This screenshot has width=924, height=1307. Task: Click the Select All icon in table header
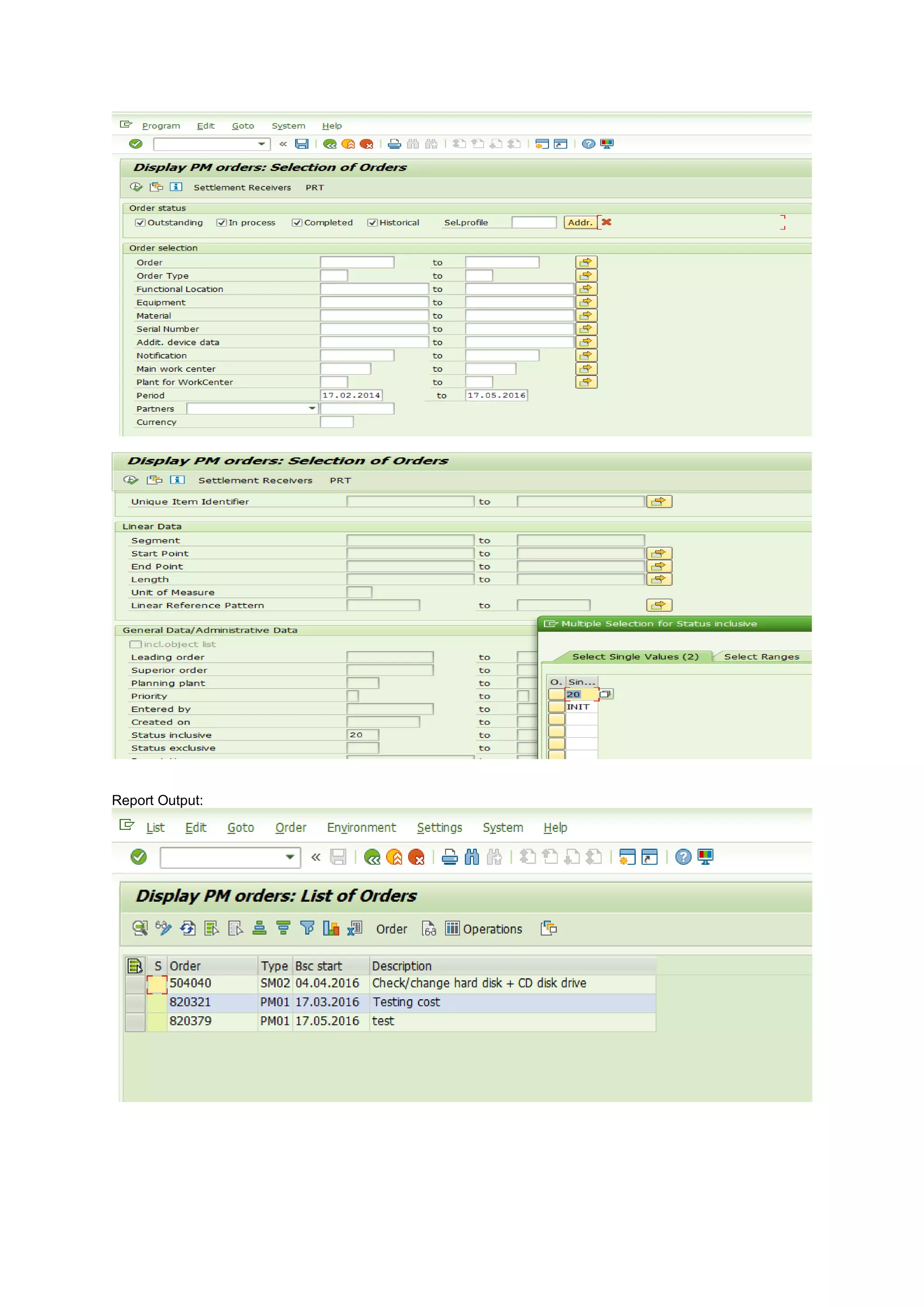point(135,966)
